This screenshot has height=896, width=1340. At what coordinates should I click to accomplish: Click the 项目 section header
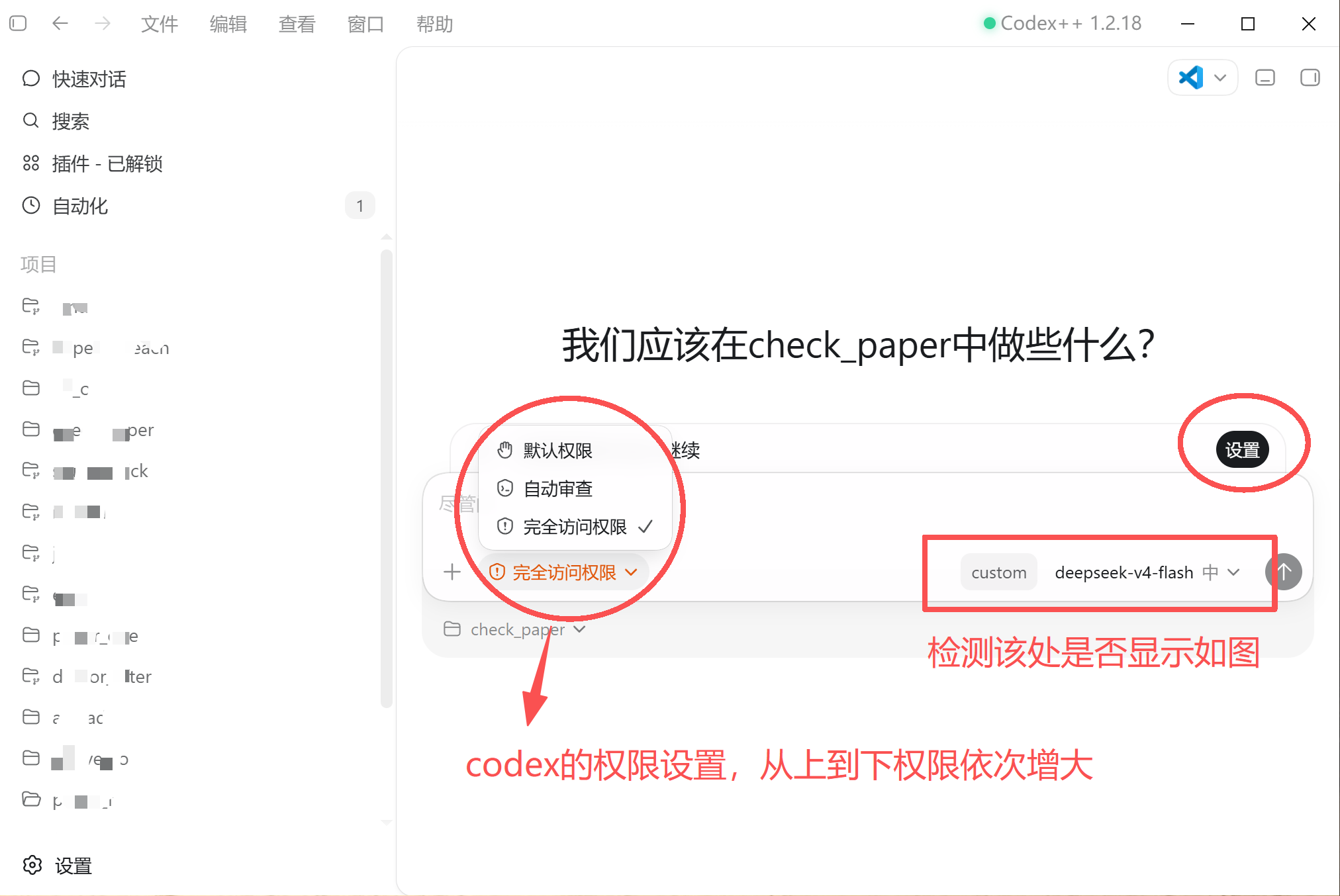[38, 264]
